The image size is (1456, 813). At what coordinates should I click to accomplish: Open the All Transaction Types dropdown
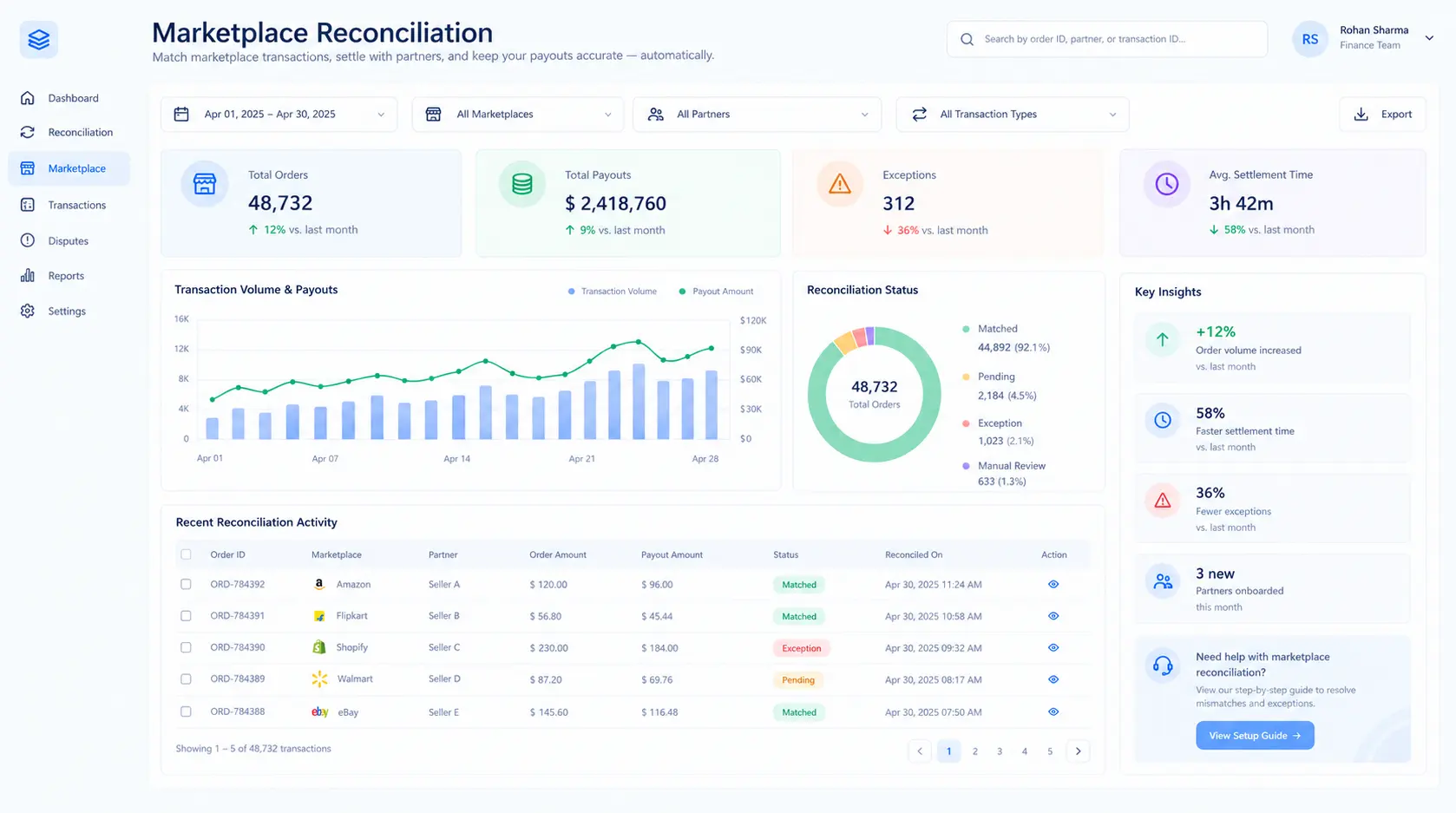point(1013,115)
